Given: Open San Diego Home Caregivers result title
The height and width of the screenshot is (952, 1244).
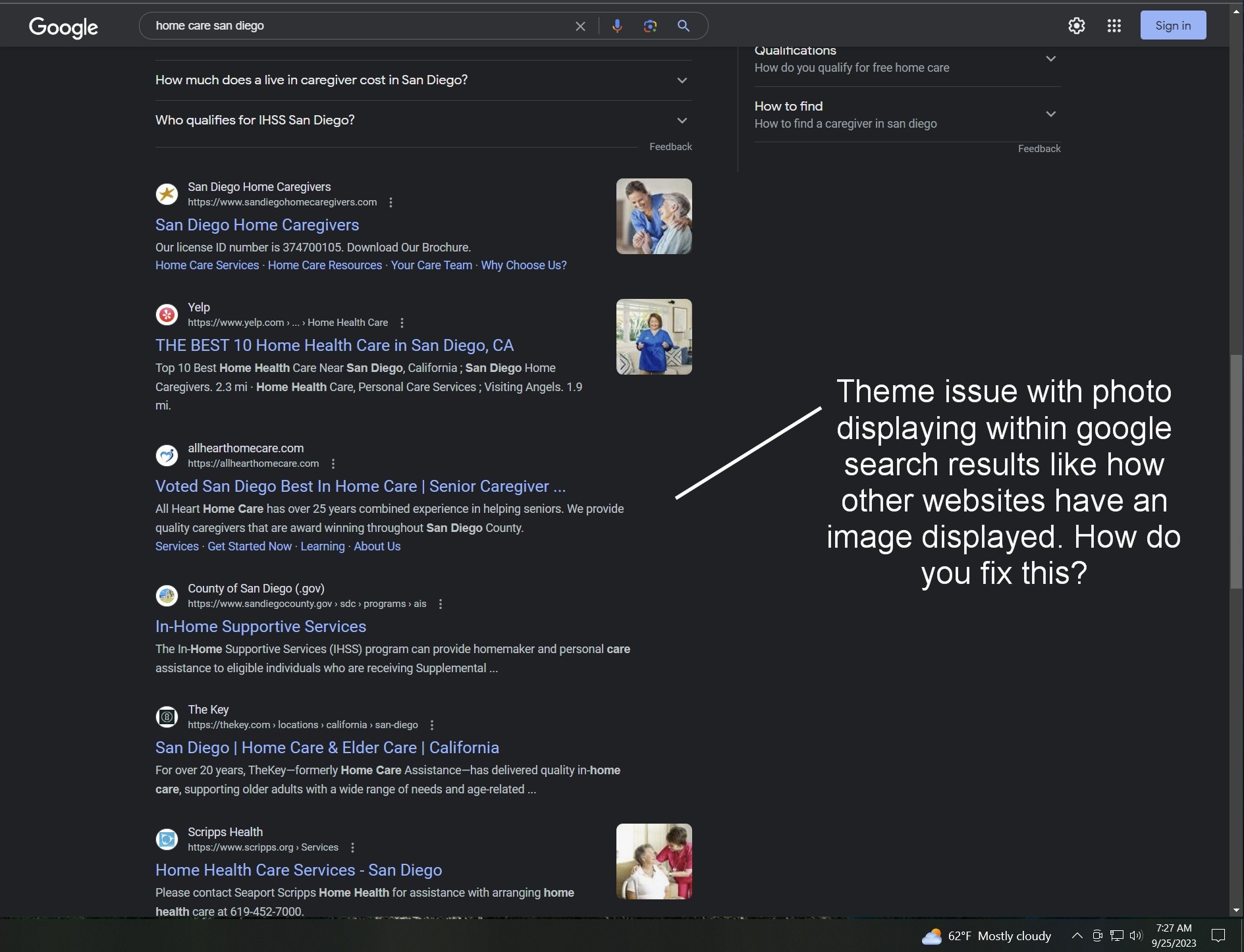Looking at the screenshot, I should [x=257, y=225].
